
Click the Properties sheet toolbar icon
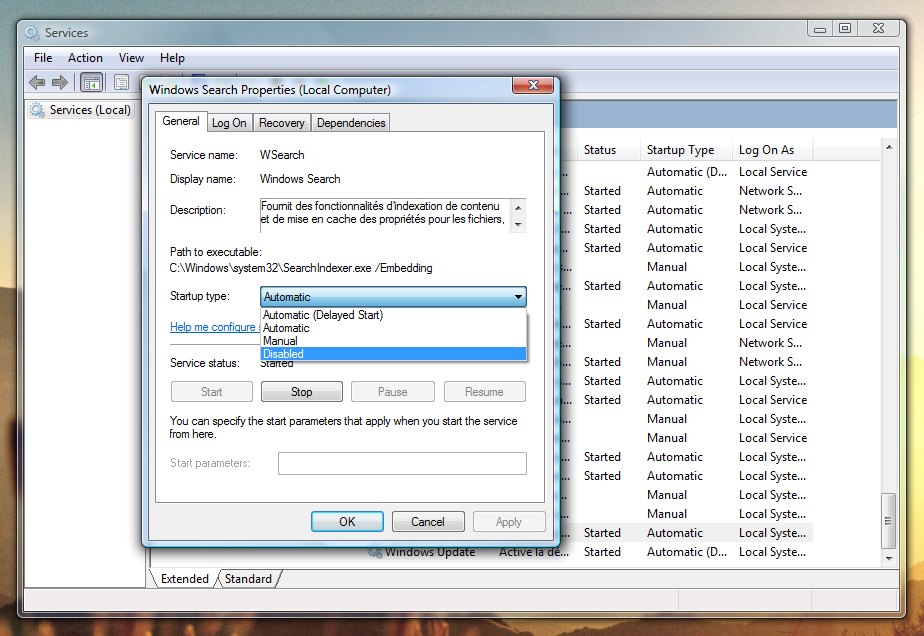coord(121,83)
